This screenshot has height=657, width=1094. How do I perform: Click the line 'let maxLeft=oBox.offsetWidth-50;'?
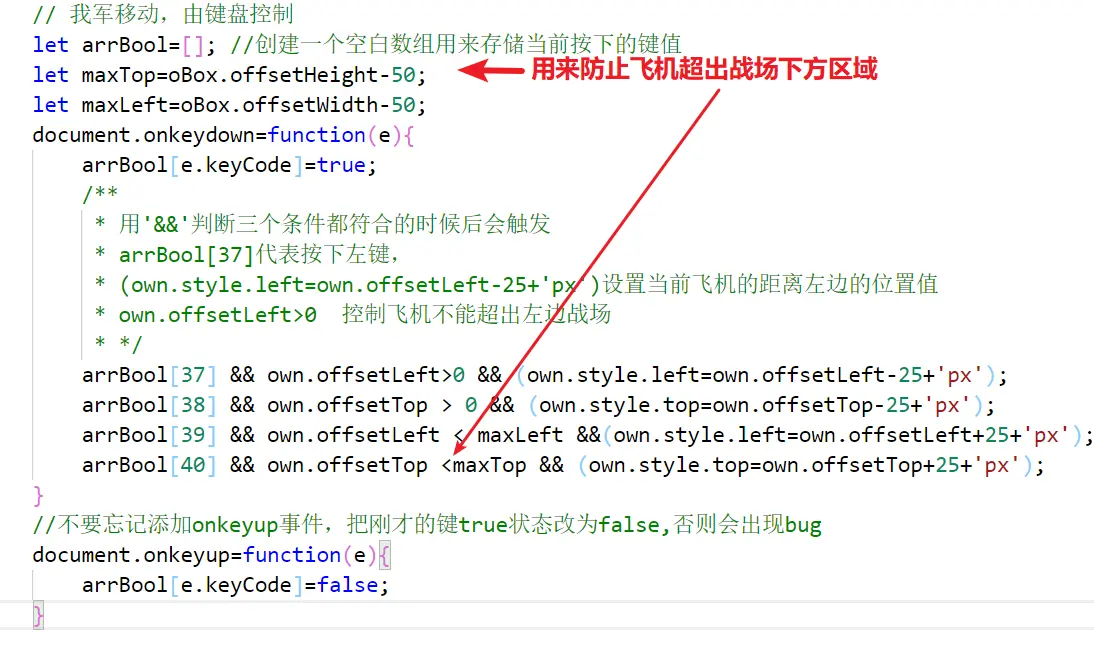229,105
